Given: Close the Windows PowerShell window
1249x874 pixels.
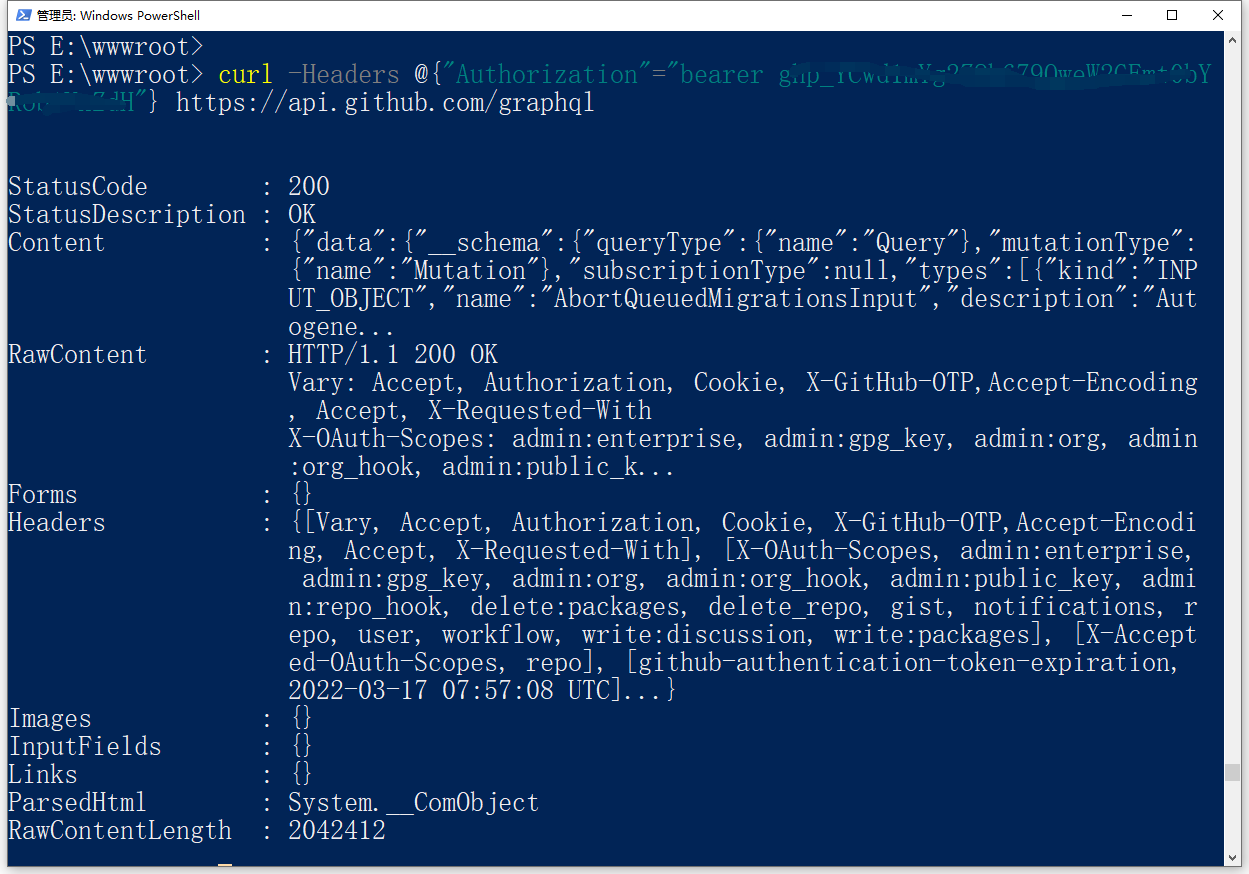Looking at the screenshot, I should [x=1218, y=15].
